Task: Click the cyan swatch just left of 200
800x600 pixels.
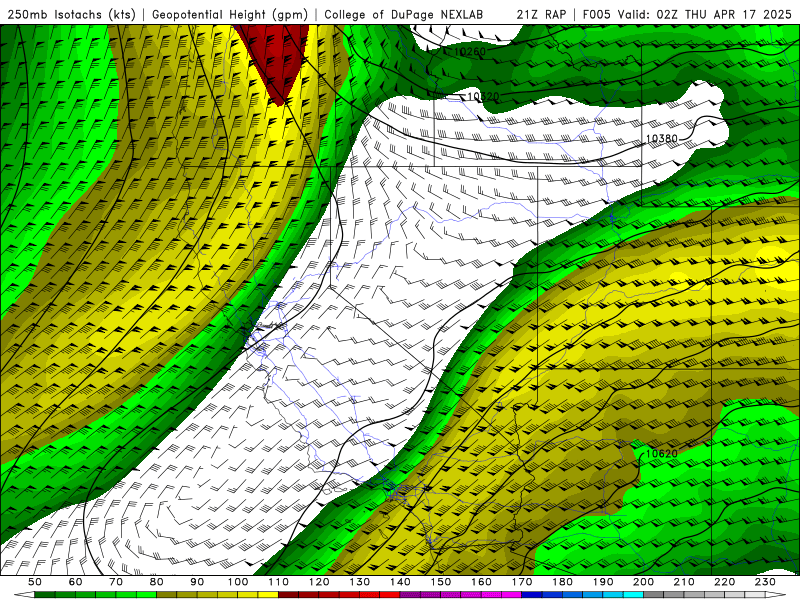Action: (633, 595)
